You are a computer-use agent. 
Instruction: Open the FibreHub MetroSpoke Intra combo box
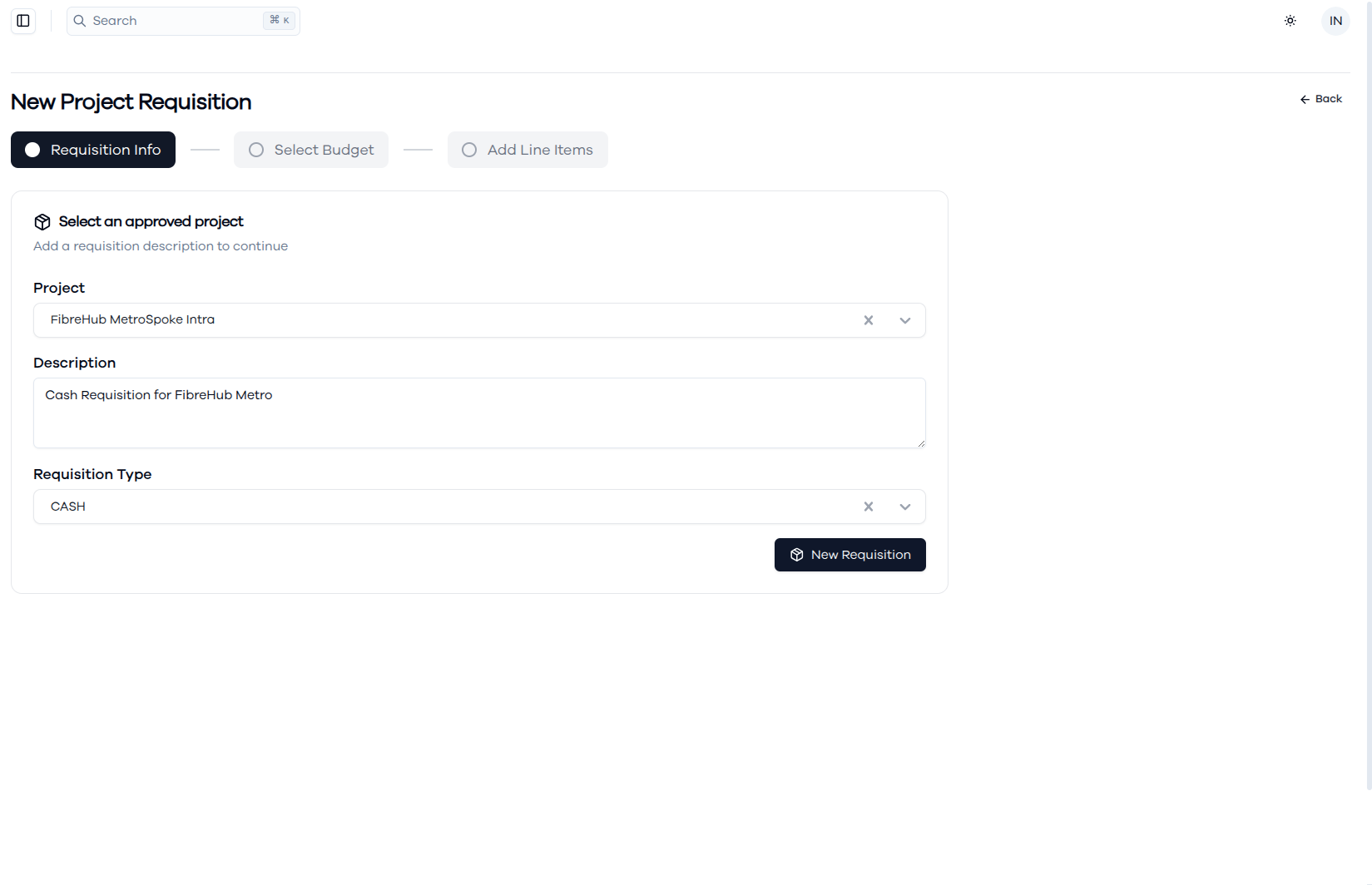(x=479, y=320)
